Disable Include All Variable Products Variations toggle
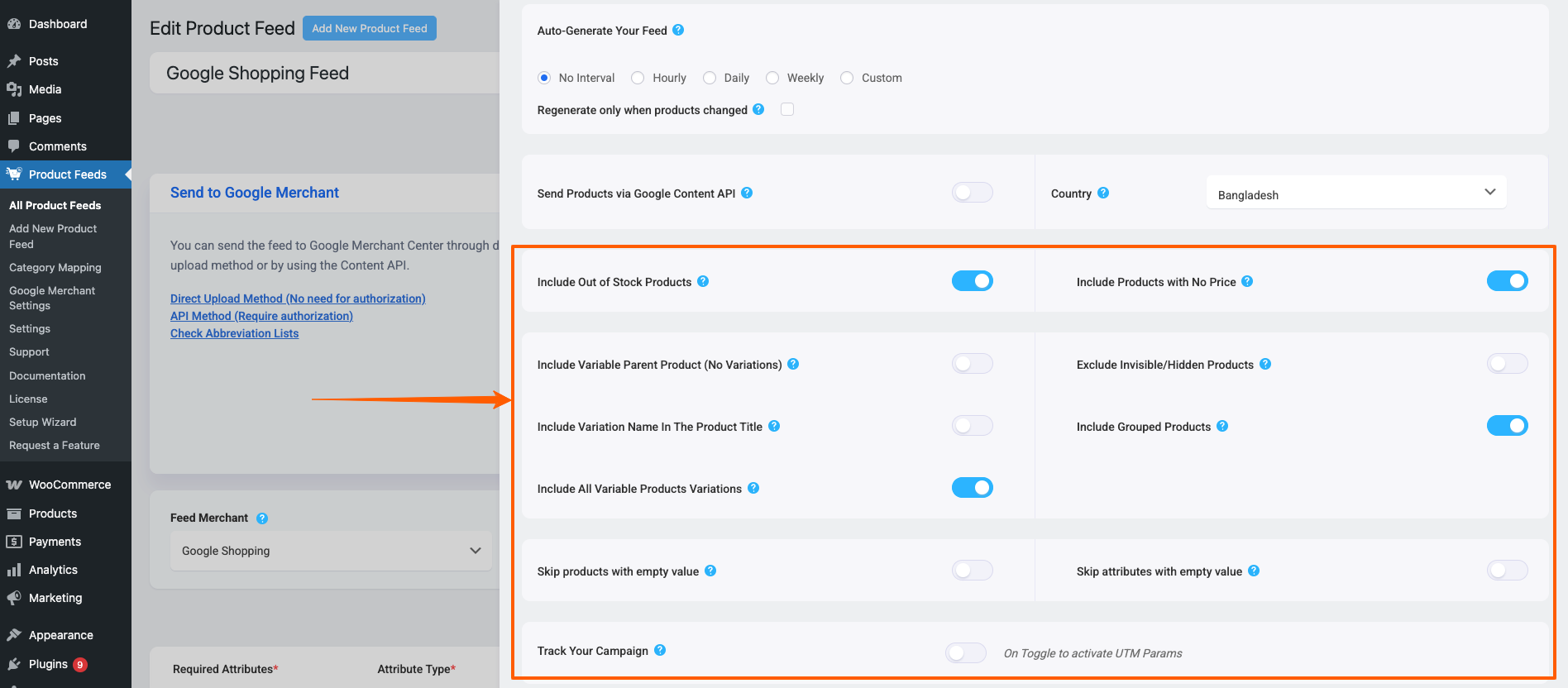The width and height of the screenshot is (1568, 688). 973,488
